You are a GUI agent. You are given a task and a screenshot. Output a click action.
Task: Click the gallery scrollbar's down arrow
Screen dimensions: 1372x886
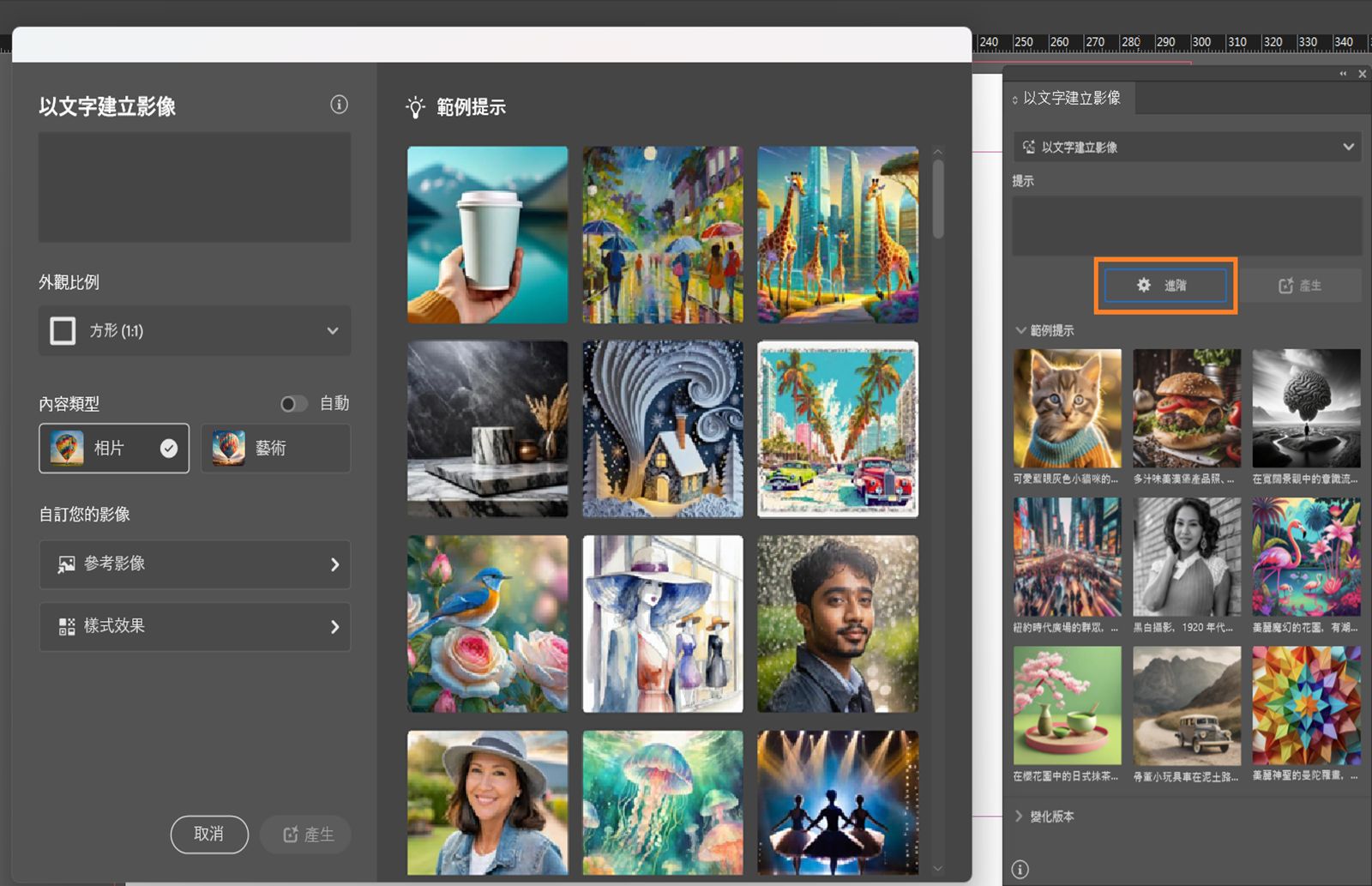938,868
